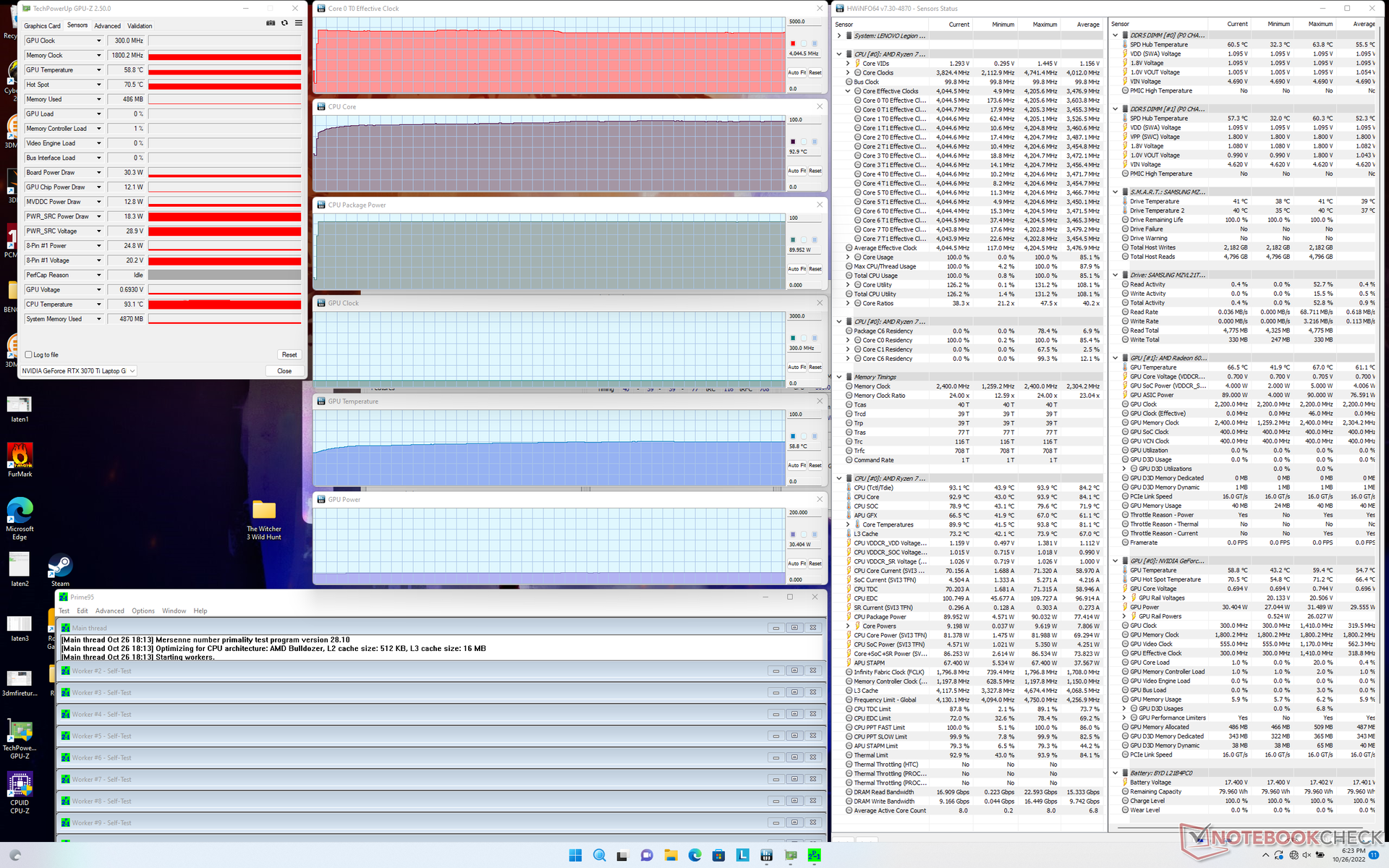Click the GPU-Z screenshot camera icon

pos(271,23)
